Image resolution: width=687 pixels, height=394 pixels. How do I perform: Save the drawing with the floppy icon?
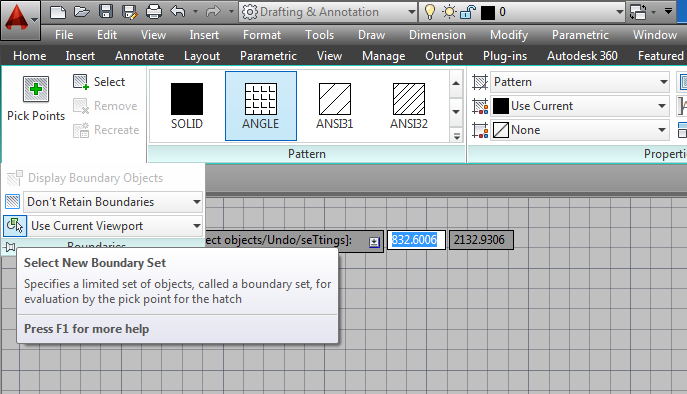(106, 12)
